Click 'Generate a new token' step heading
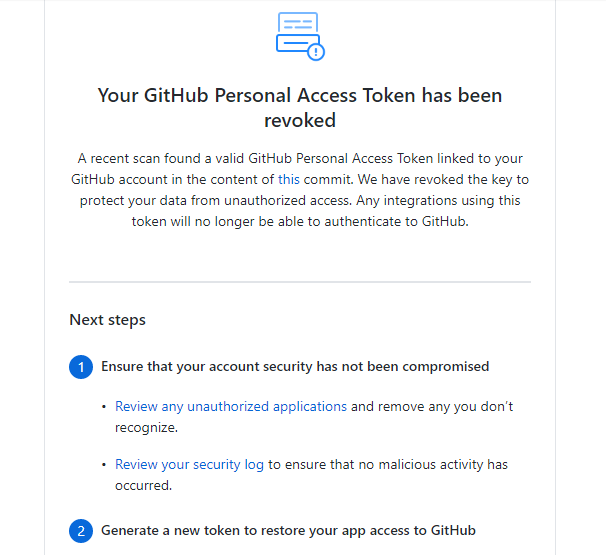Screen dimensions: 606x555 pos(288,530)
